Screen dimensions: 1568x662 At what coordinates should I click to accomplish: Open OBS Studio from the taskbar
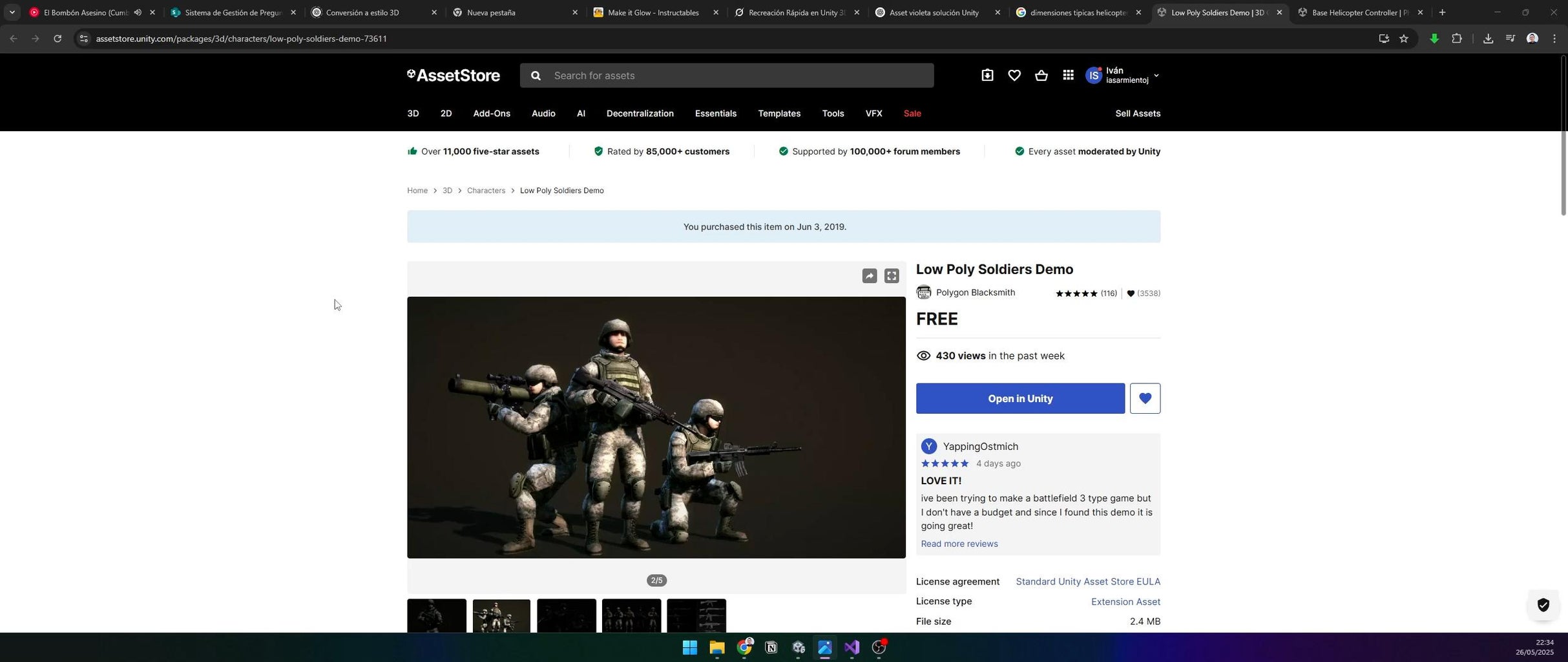pyautogui.click(x=879, y=647)
